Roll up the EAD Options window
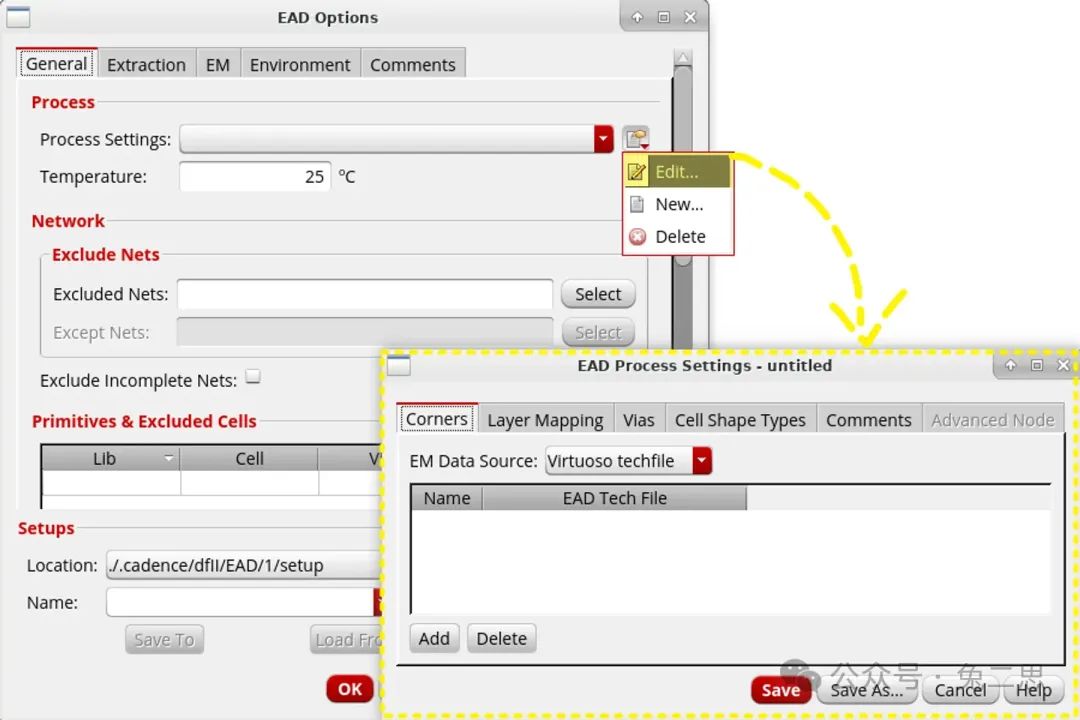 pyautogui.click(x=638, y=17)
